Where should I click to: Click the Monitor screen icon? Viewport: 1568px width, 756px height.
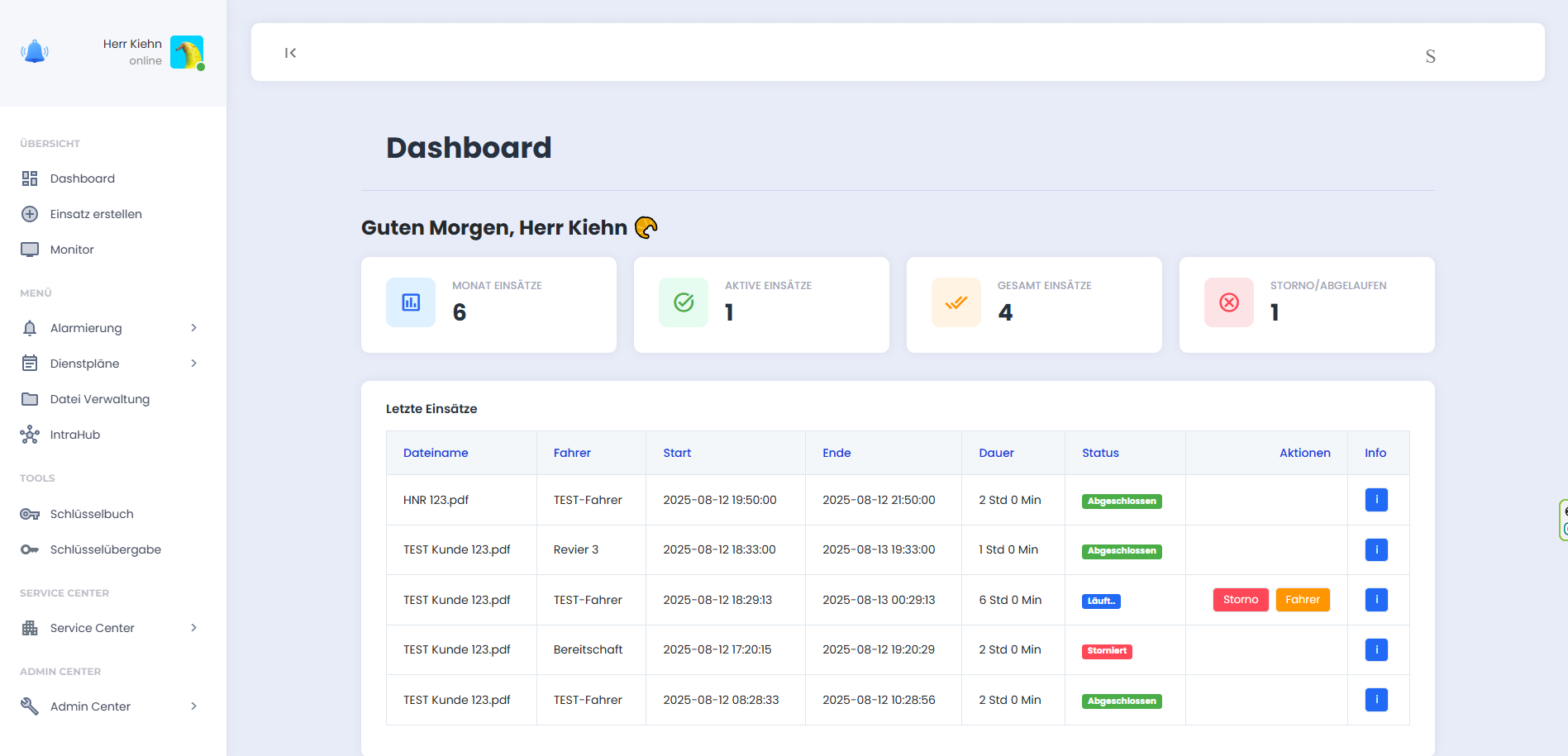(30, 250)
